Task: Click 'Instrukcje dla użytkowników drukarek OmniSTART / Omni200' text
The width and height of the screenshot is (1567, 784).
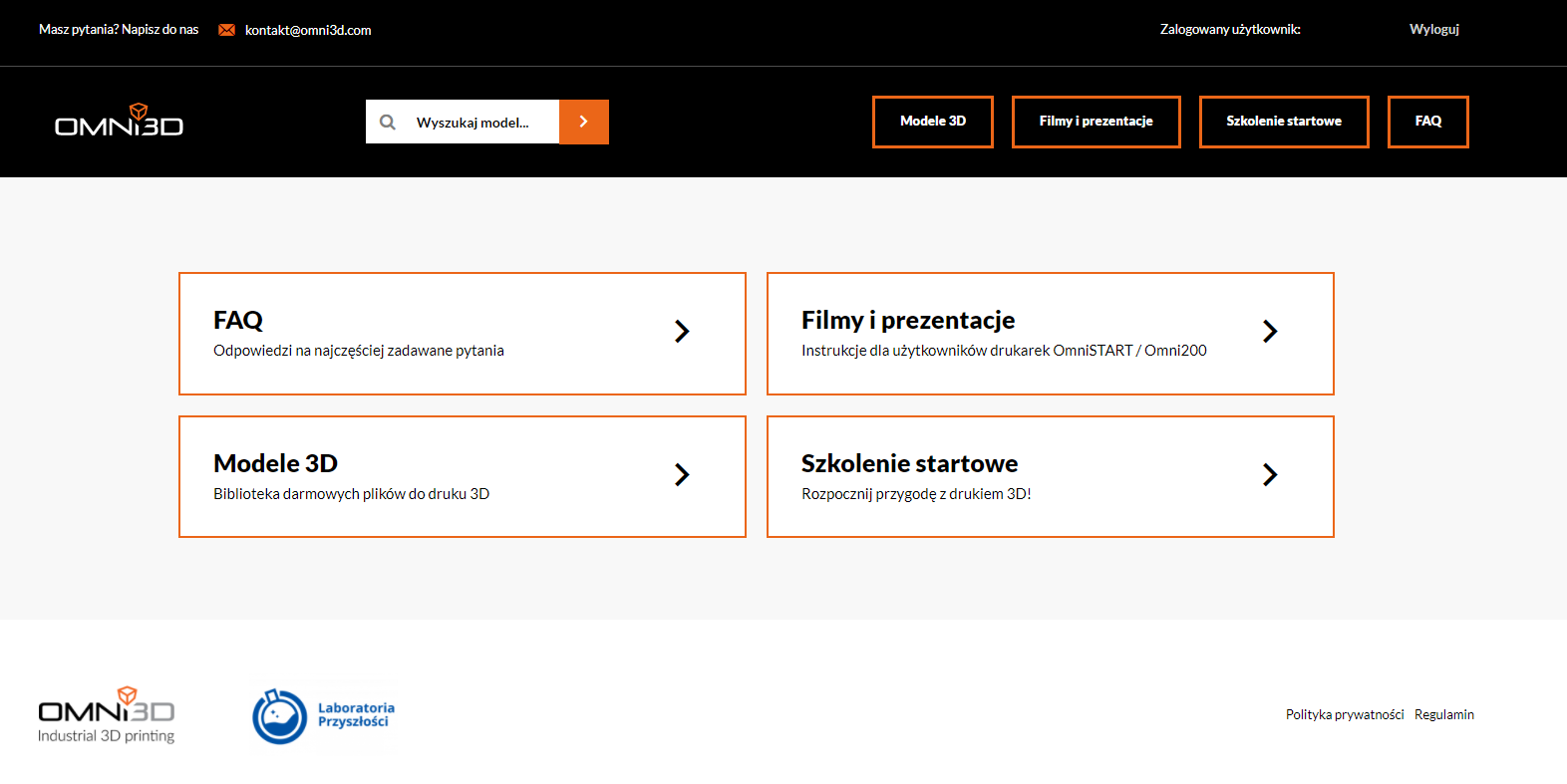Action: point(1004,351)
